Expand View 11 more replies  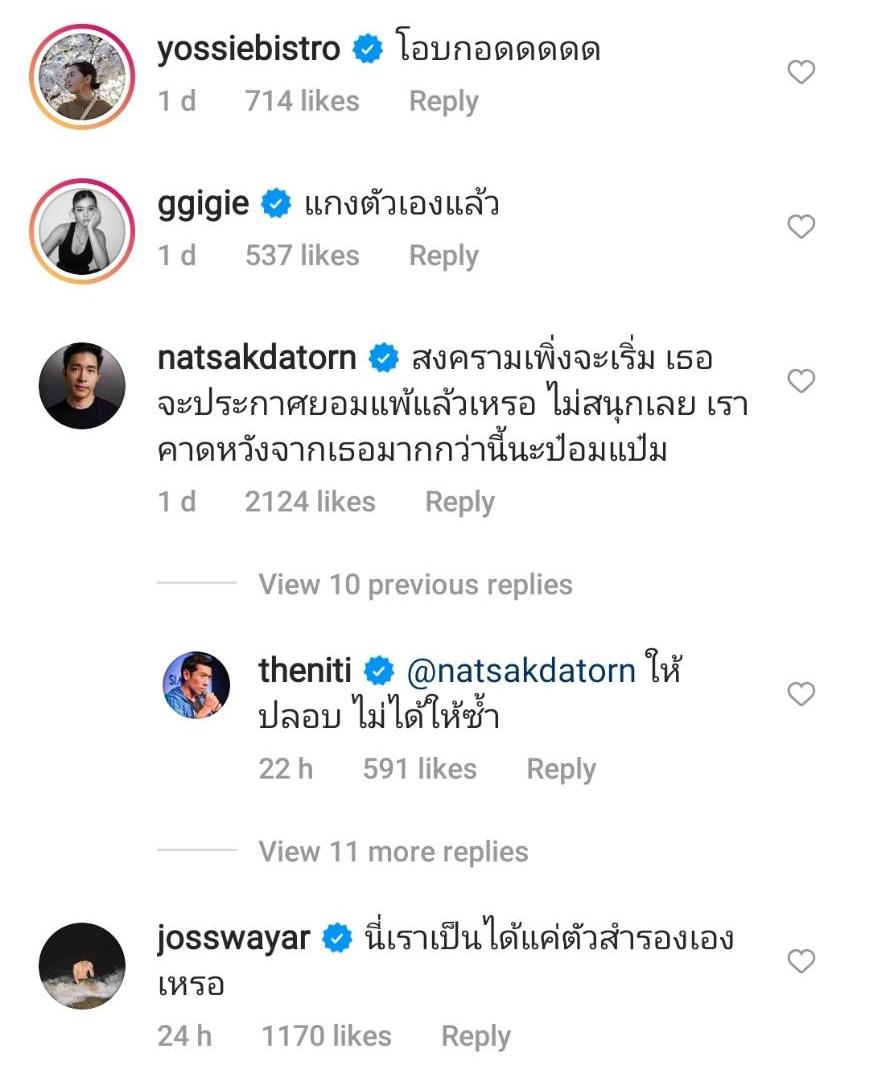tap(393, 852)
